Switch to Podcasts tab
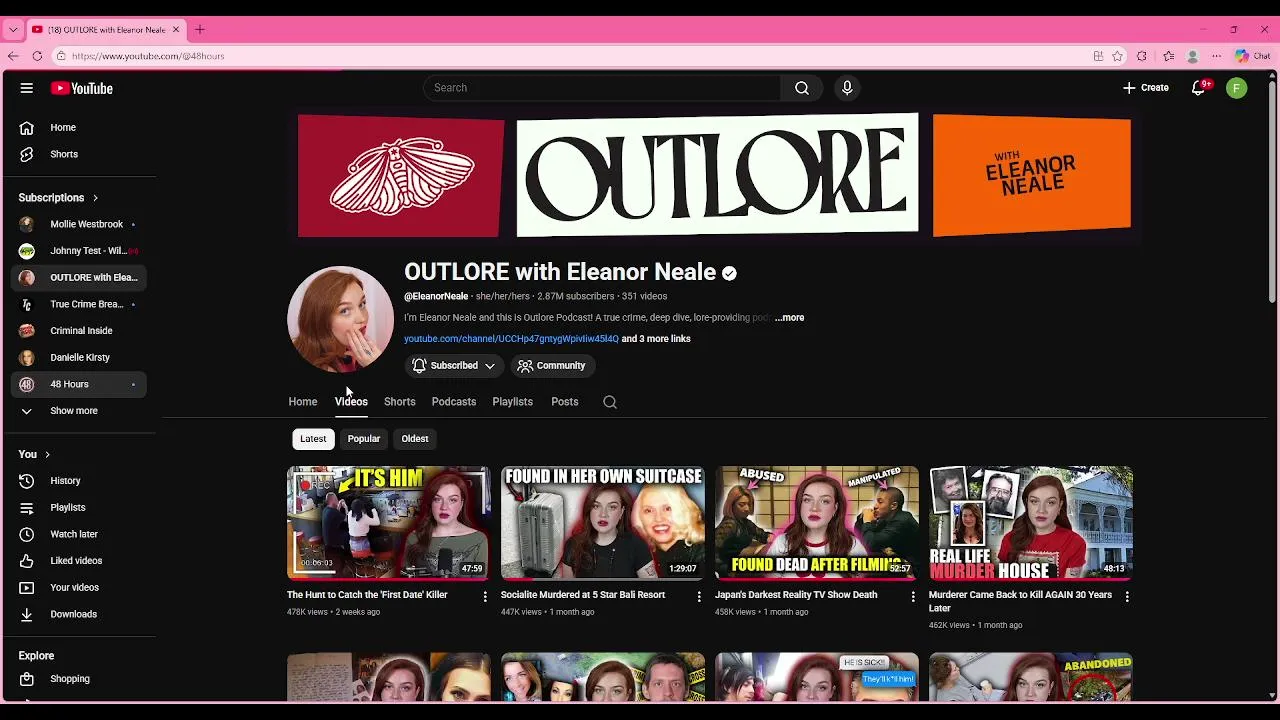This screenshot has width=1280, height=720. pyautogui.click(x=454, y=402)
